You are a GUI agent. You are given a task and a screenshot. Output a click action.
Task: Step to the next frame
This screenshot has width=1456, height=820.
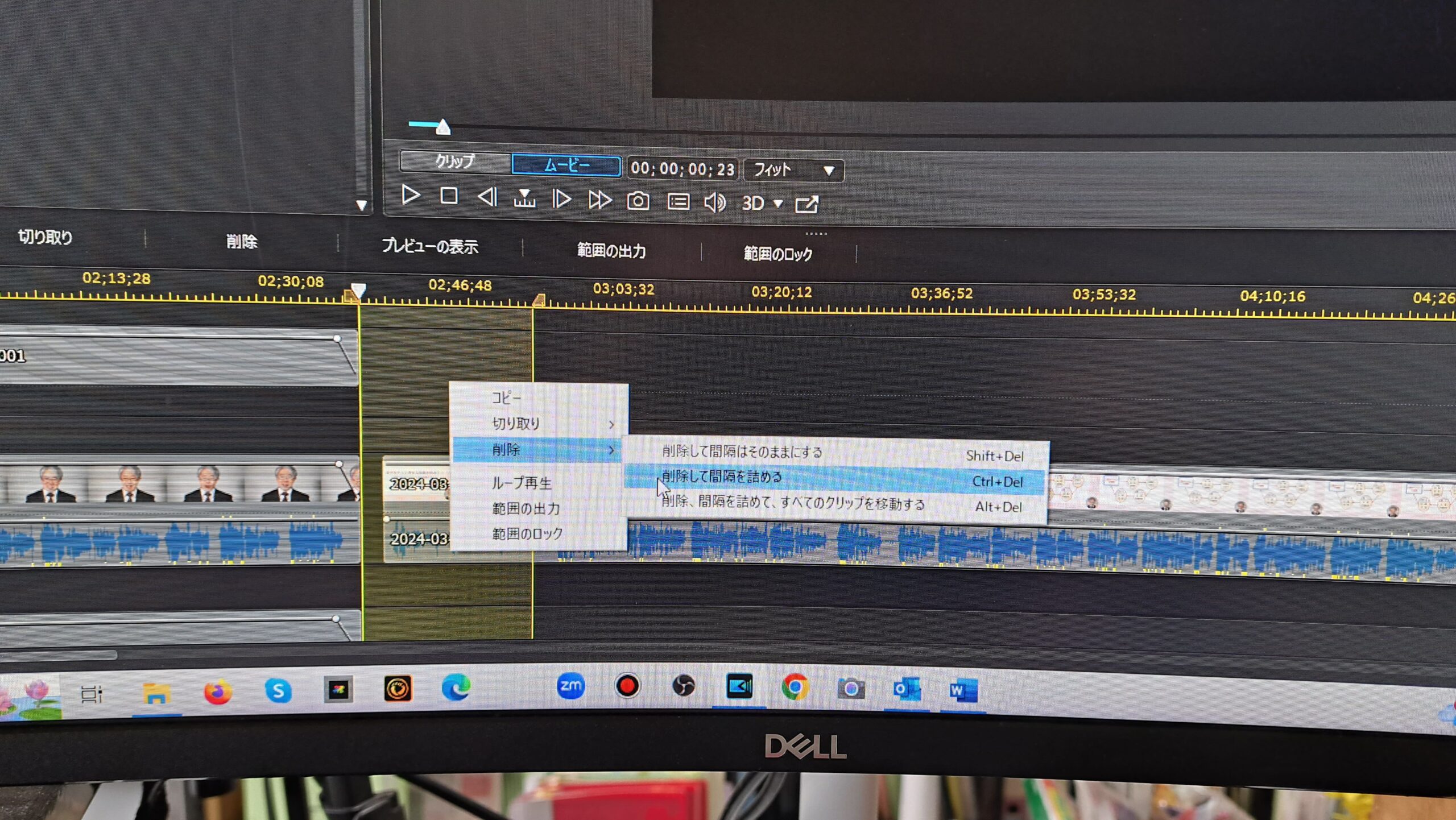point(561,198)
